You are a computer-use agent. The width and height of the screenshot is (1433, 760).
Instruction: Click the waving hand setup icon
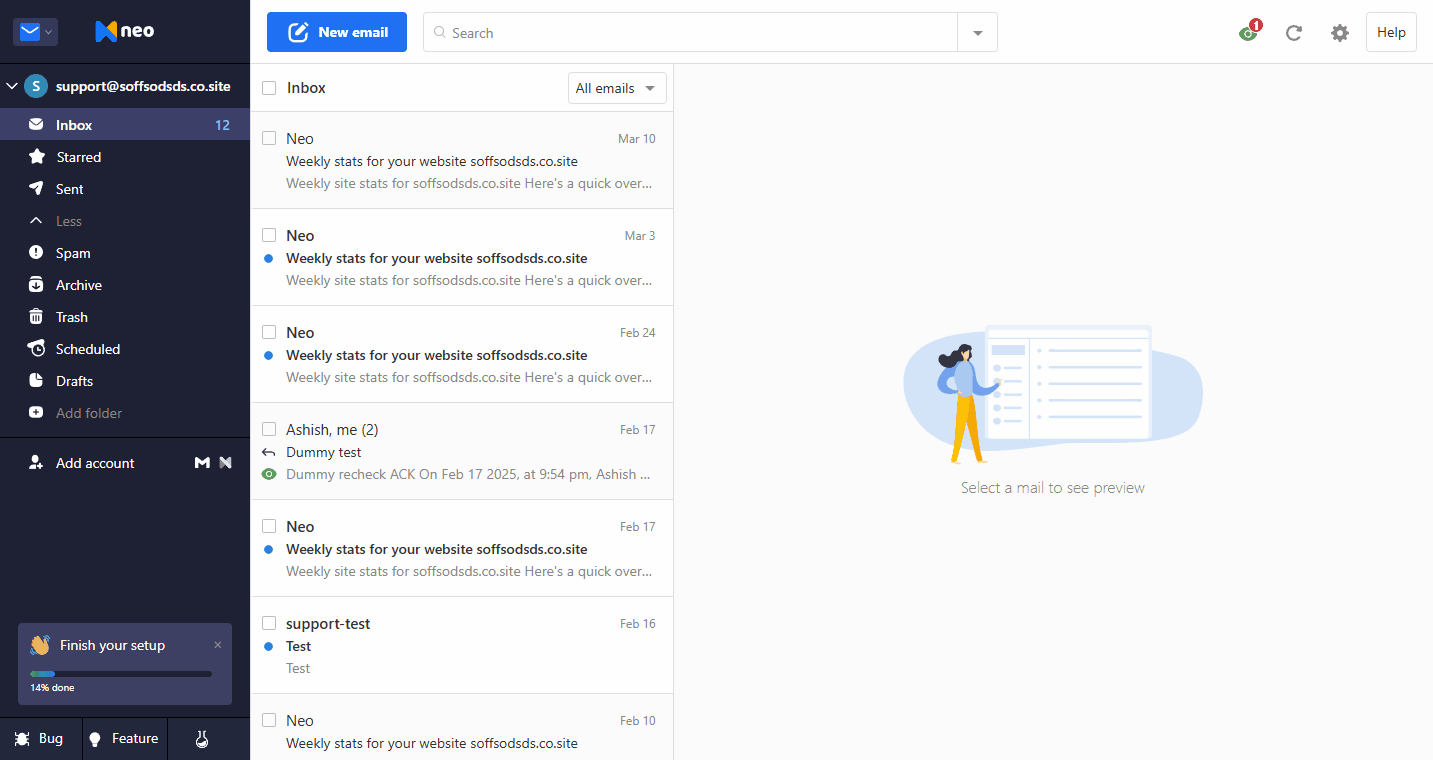[40, 645]
